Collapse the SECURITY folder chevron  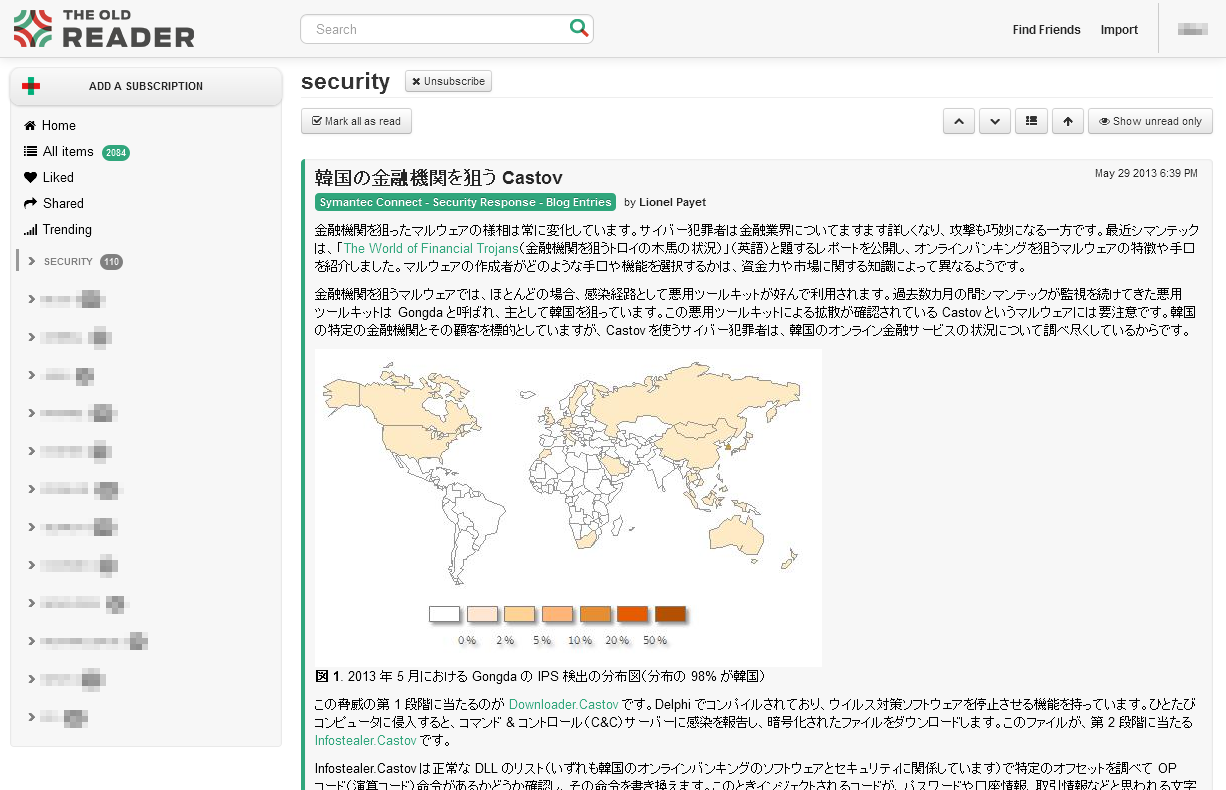pyautogui.click(x=32, y=262)
